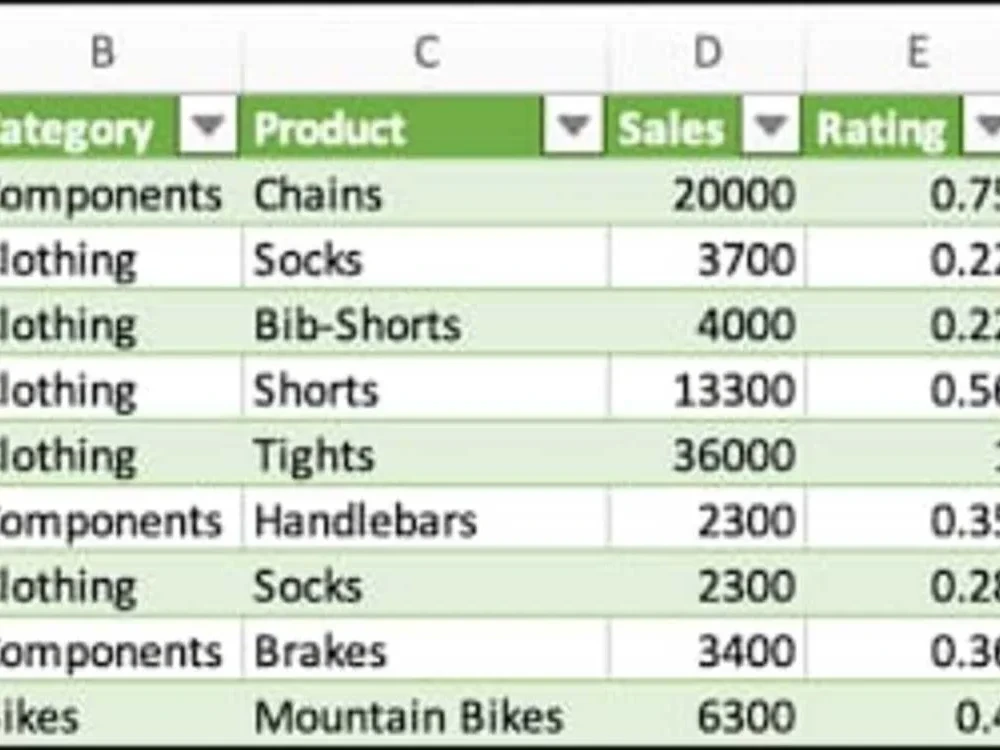Click the cell with 20000 sales value
This screenshot has width=1000, height=750.
(700, 194)
